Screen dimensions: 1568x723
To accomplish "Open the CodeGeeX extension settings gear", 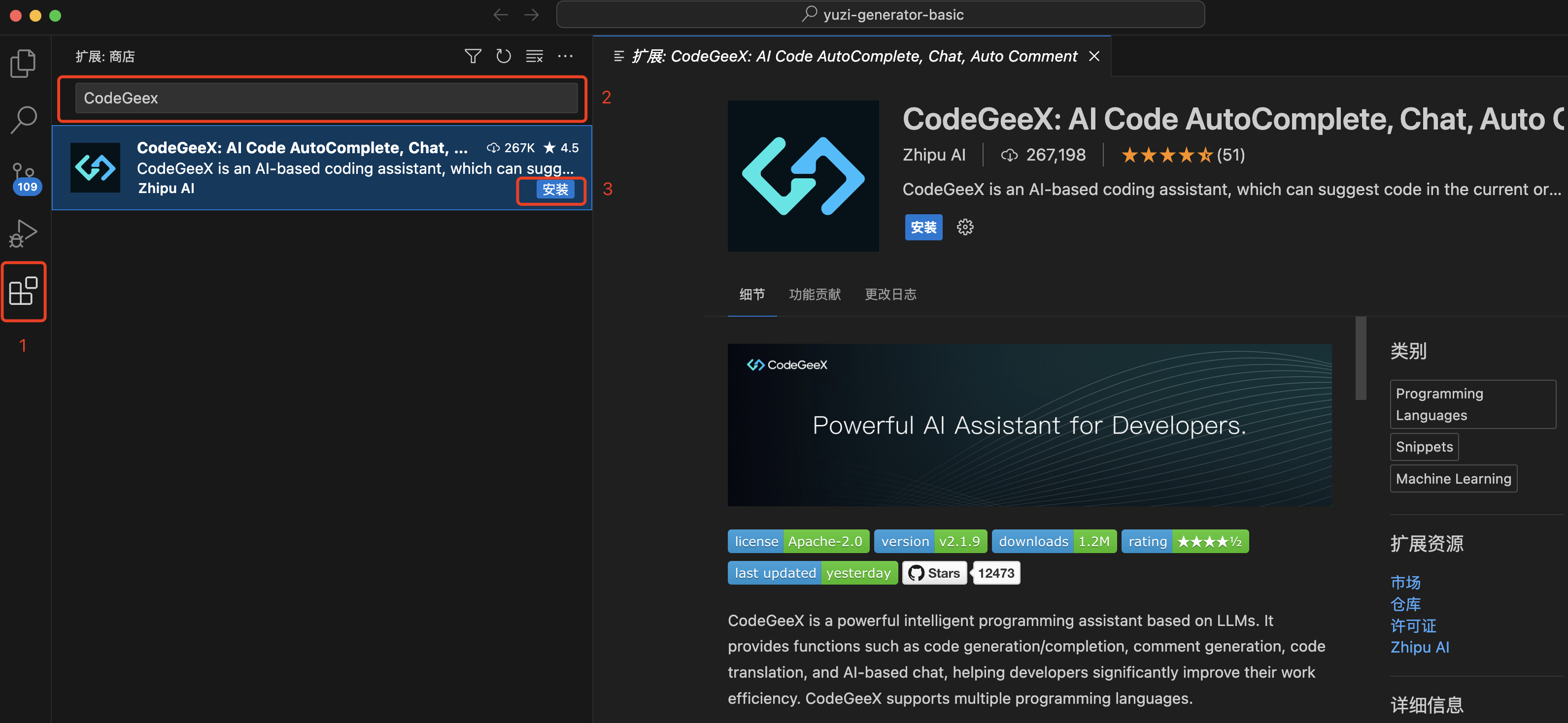I will [965, 227].
